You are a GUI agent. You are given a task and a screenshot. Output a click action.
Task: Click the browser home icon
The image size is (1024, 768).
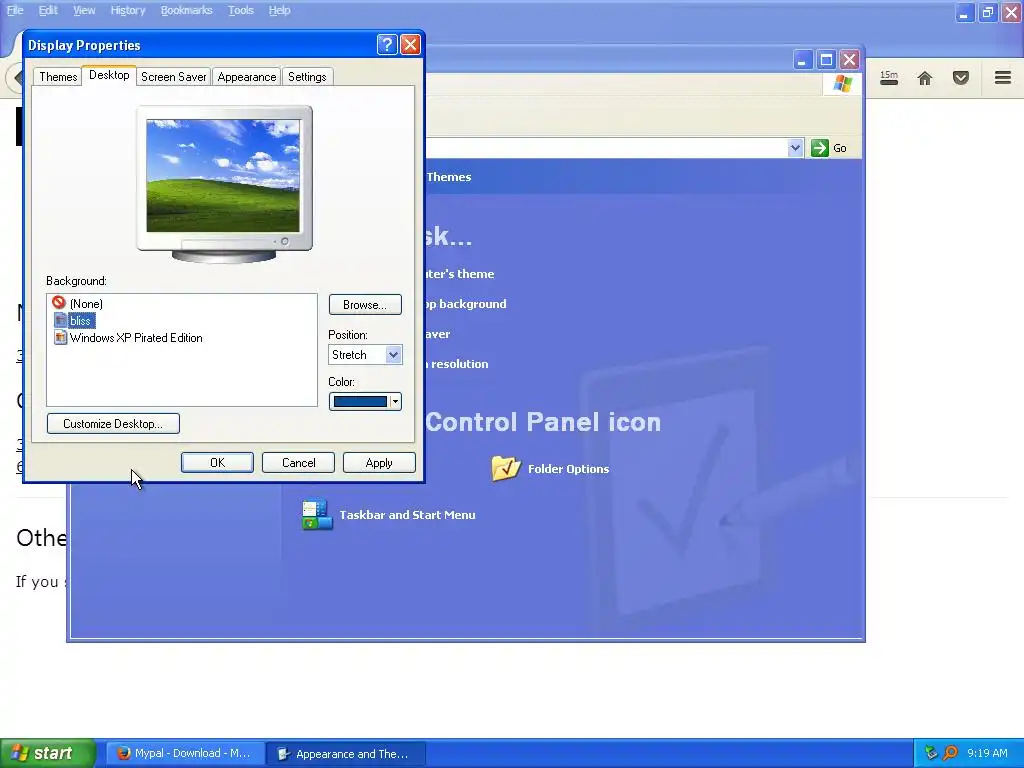925,78
